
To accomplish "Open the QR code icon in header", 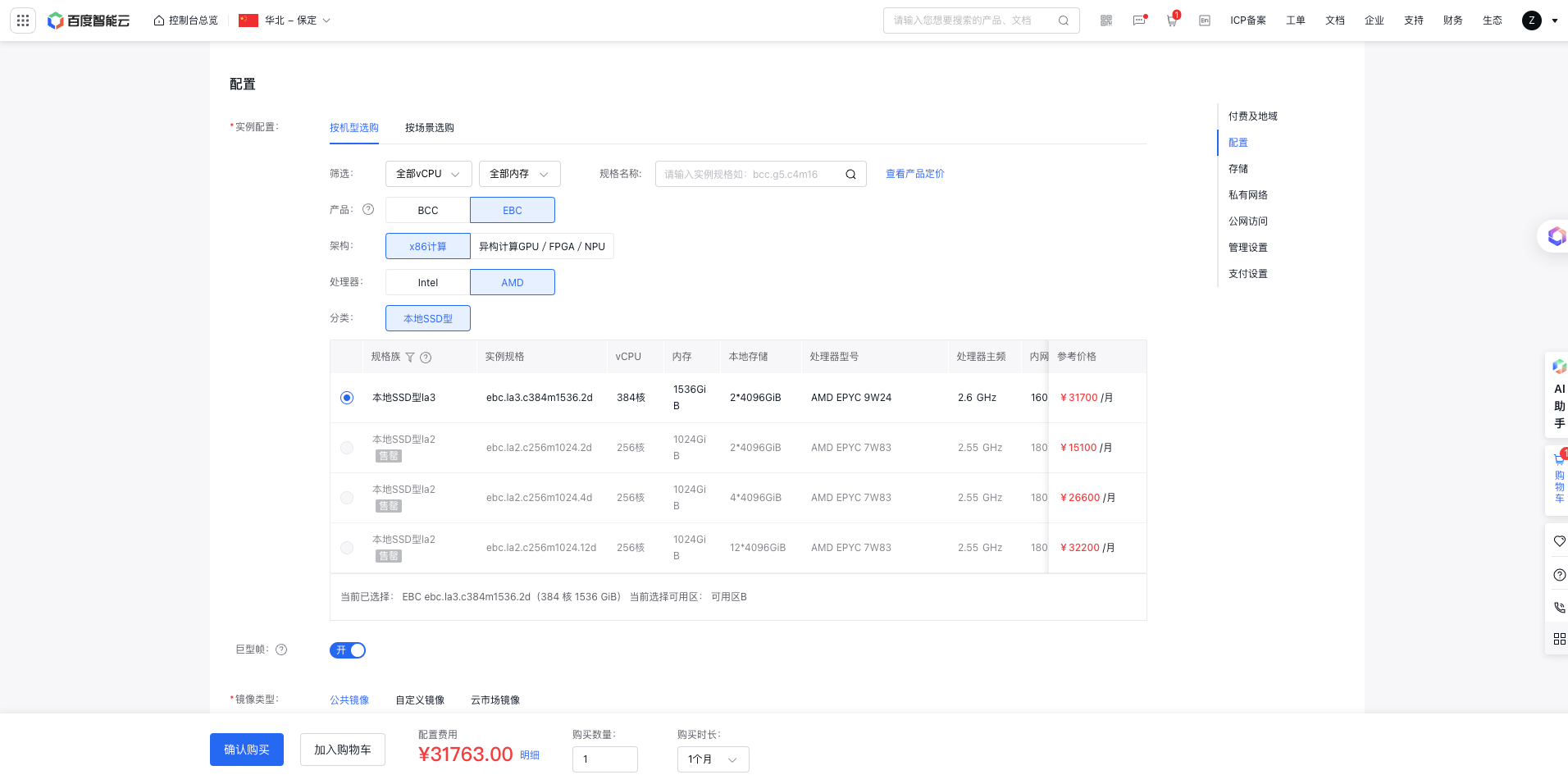I will (1106, 21).
